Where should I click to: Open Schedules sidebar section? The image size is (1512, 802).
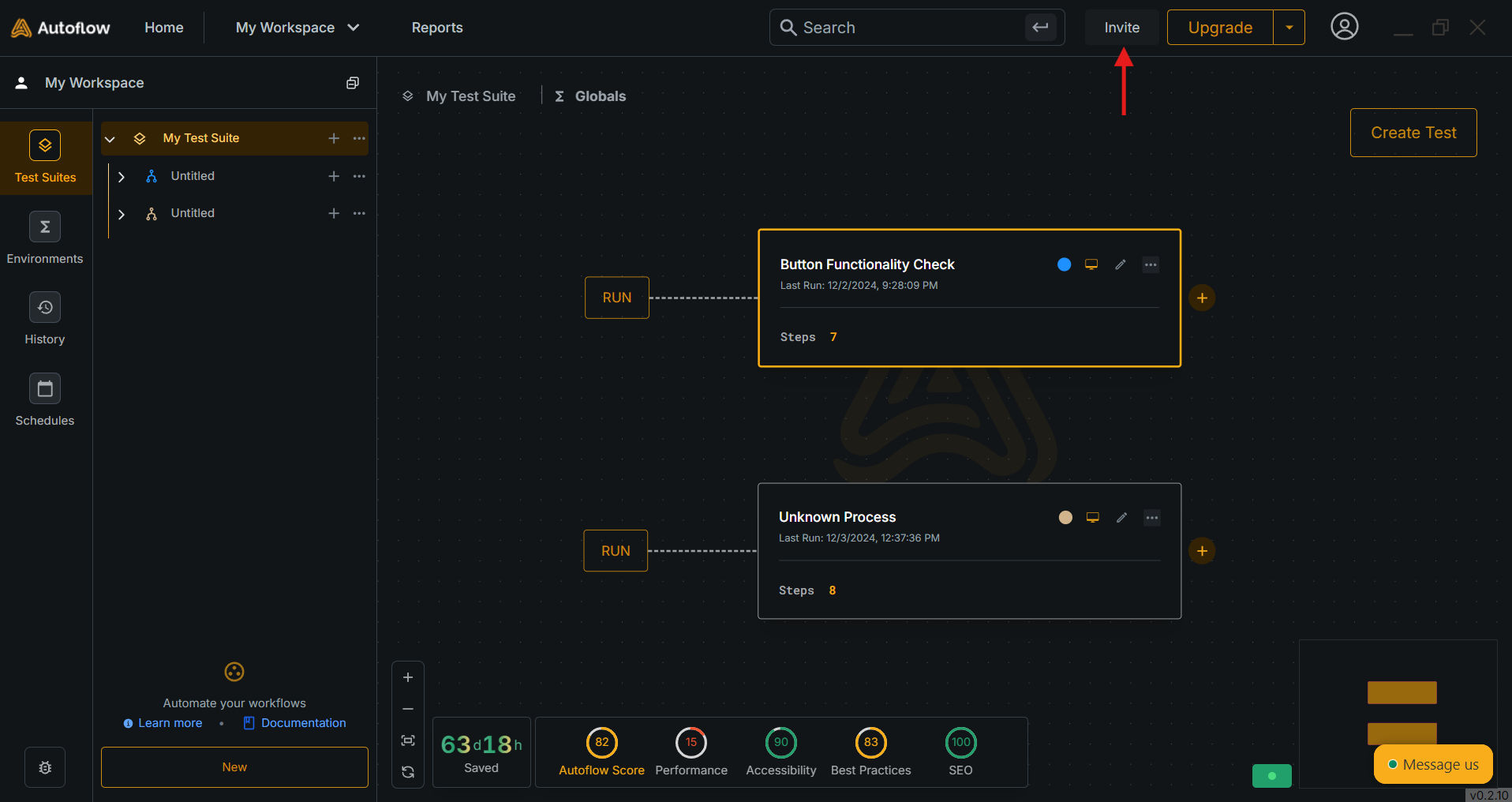(45, 400)
